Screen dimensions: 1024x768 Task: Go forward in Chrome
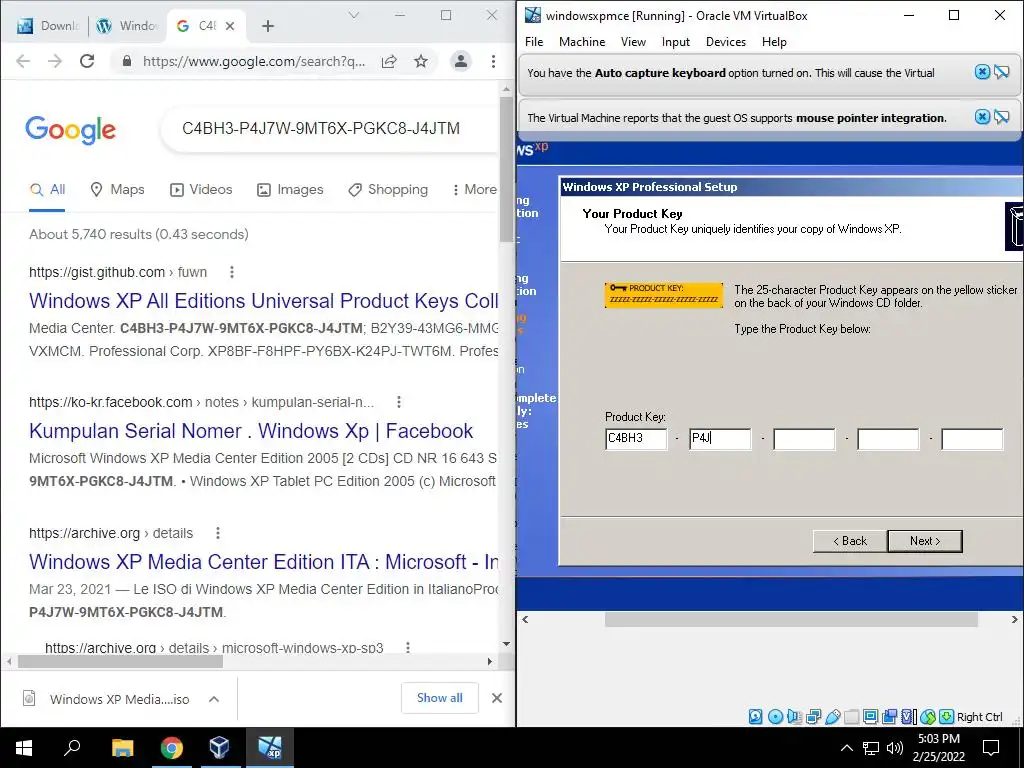(x=55, y=61)
